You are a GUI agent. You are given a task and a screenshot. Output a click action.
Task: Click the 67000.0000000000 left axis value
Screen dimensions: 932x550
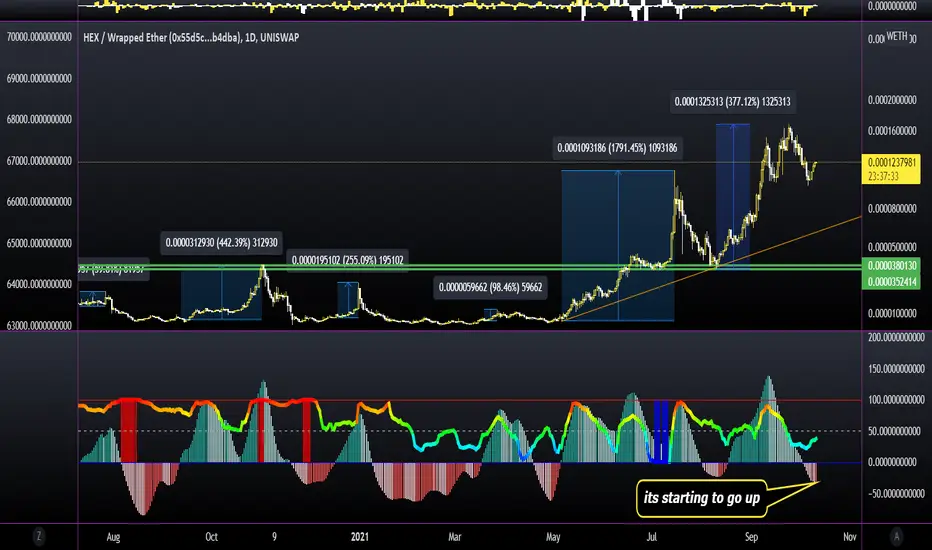point(39,161)
